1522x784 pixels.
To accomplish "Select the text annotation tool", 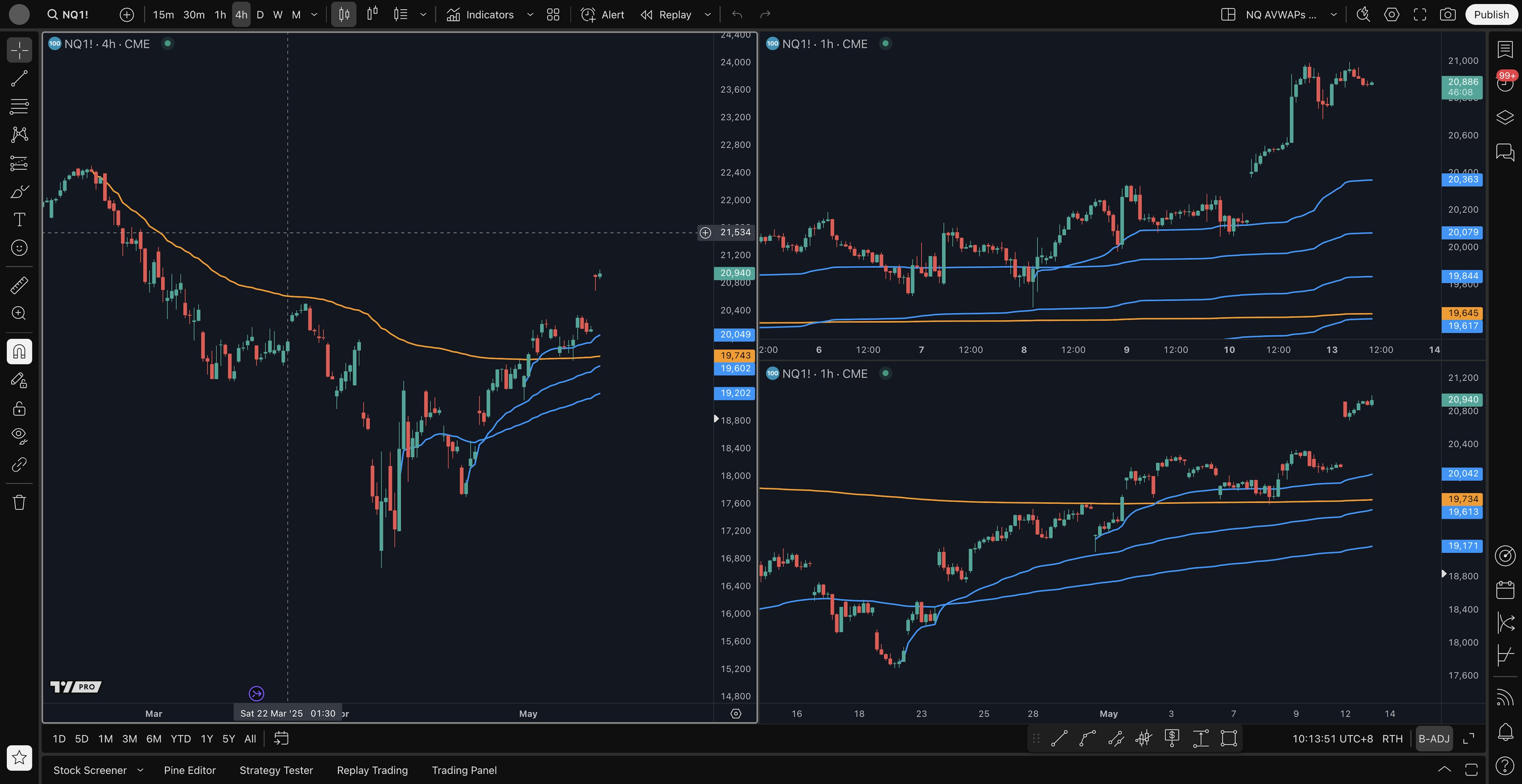I will tap(19, 219).
